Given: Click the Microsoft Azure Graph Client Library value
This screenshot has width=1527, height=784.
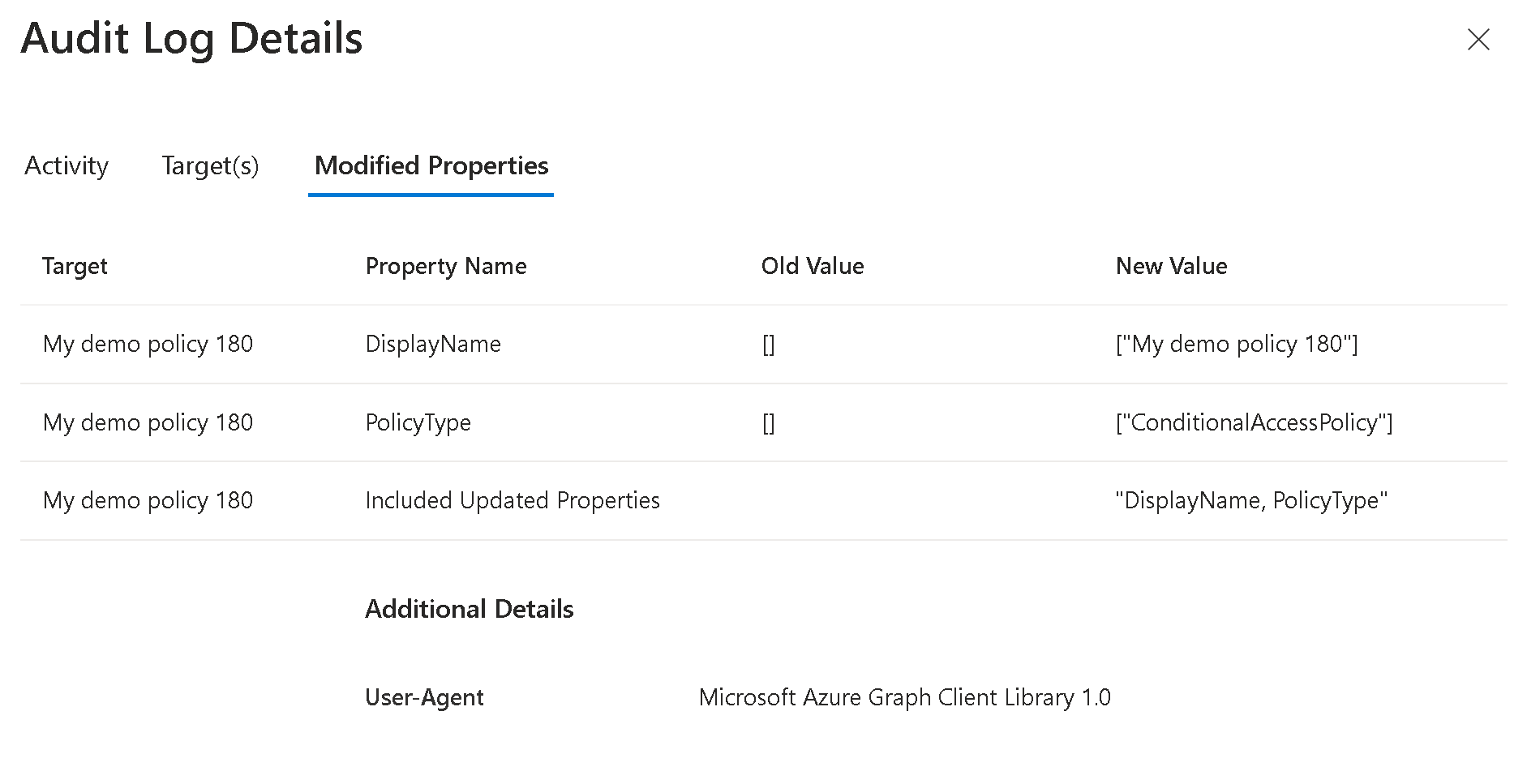Looking at the screenshot, I should 904,697.
